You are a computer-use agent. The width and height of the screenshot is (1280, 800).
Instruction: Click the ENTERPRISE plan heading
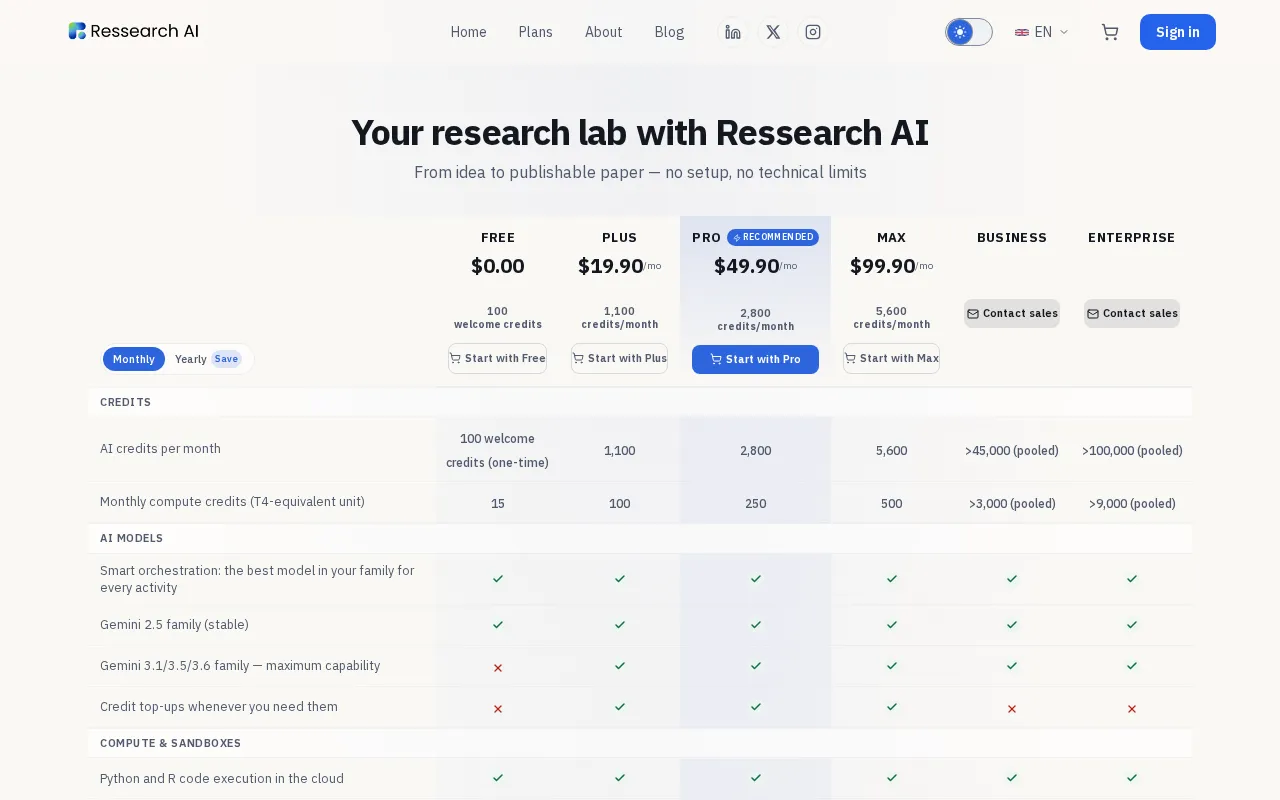point(1132,238)
